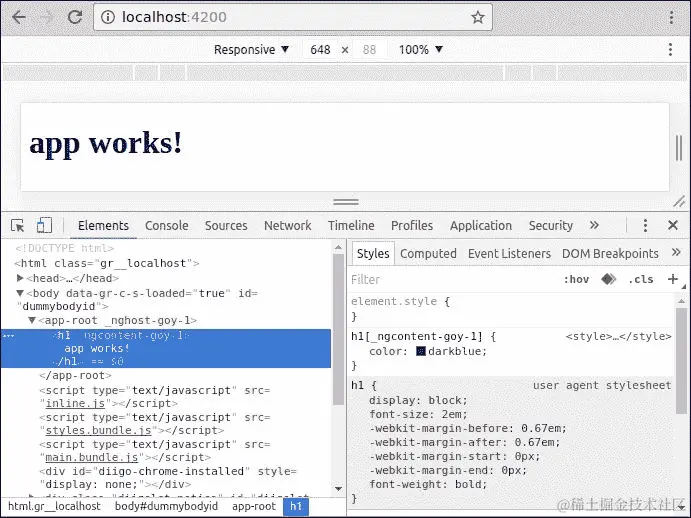Screen dimensions: 691x518
Task: Click the site info icon in address bar
Action: click(x=108, y=17)
